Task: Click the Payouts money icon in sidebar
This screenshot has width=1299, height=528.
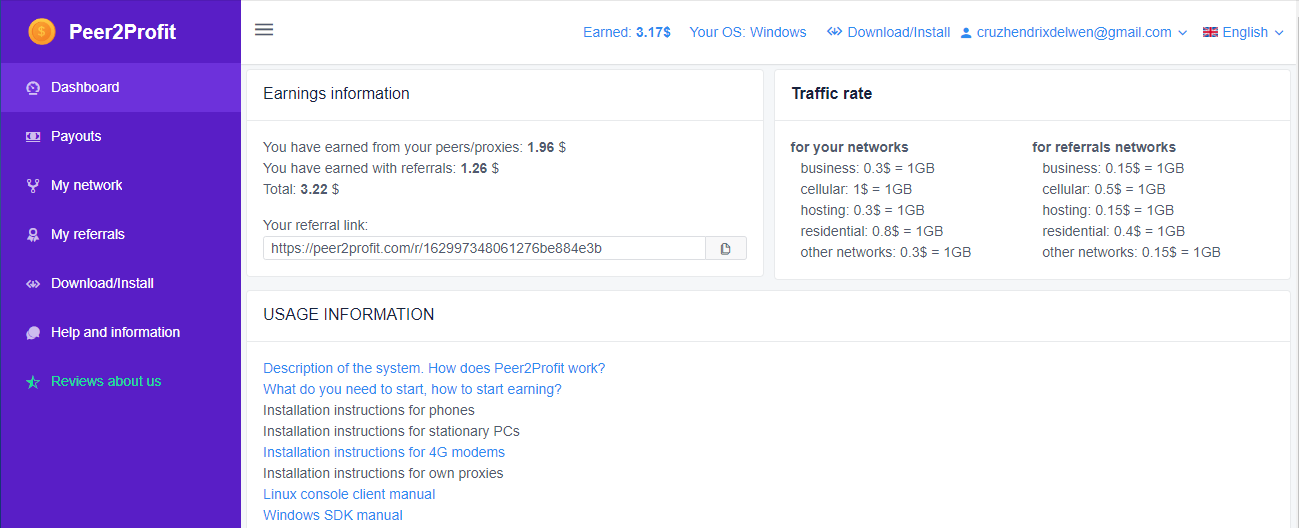Action: (x=33, y=137)
